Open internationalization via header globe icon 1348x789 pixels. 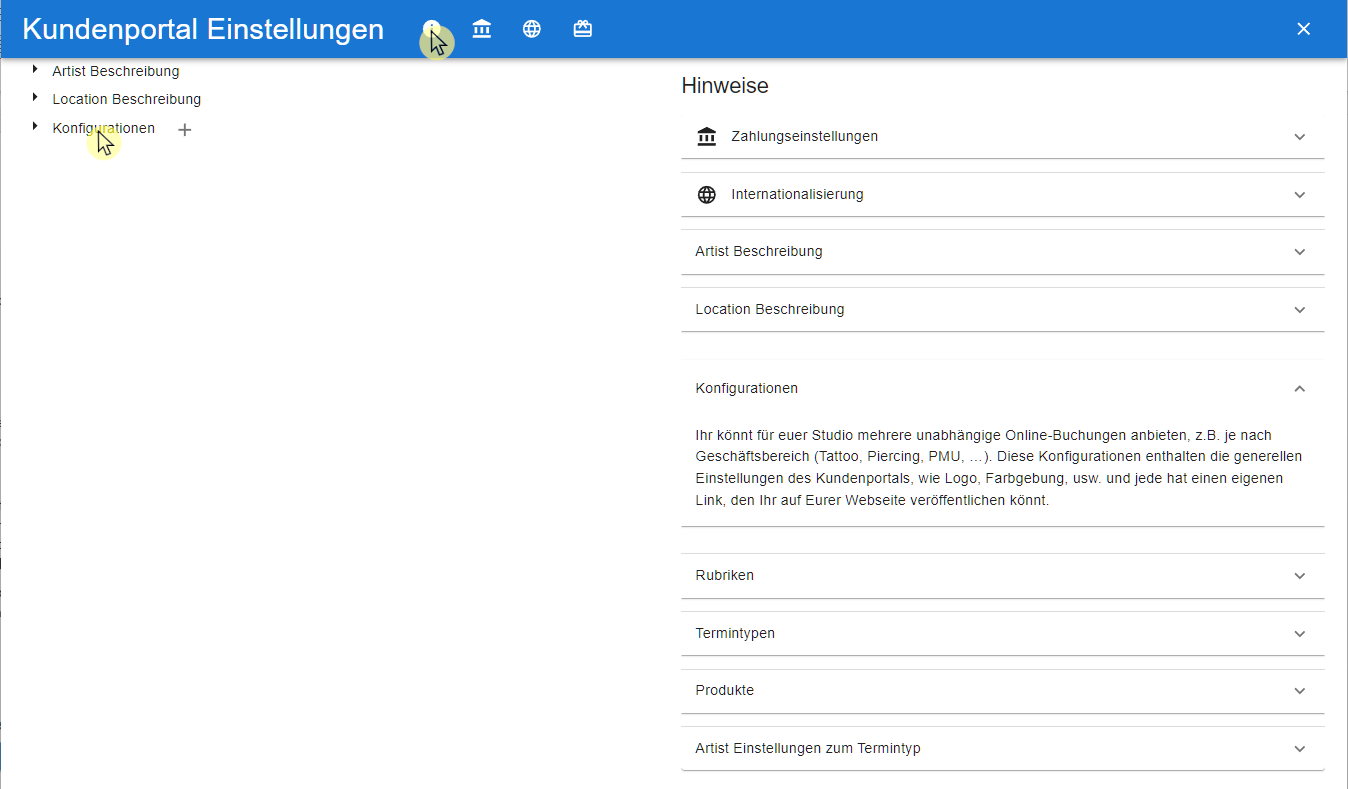click(532, 29)
